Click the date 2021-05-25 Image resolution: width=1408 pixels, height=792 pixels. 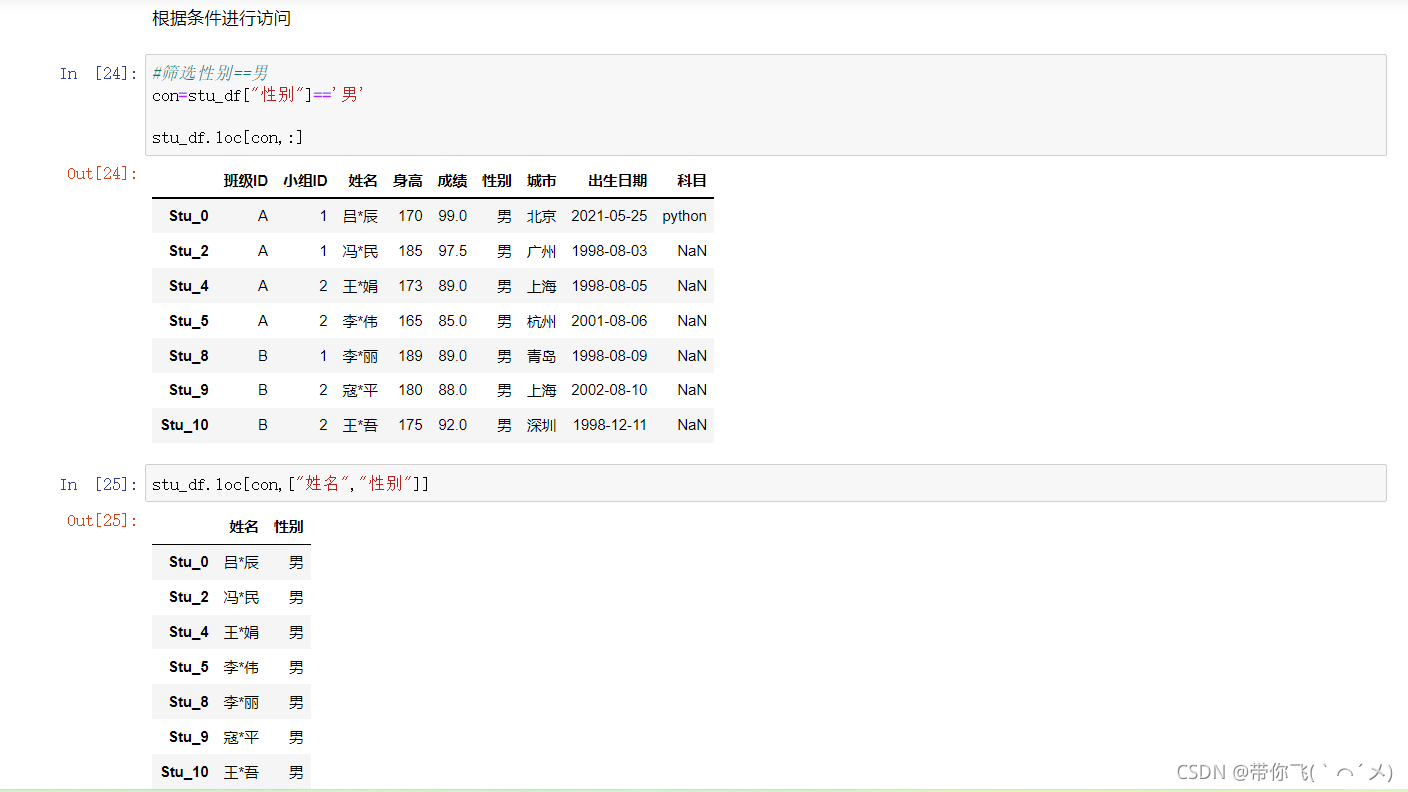pos(609,216)
